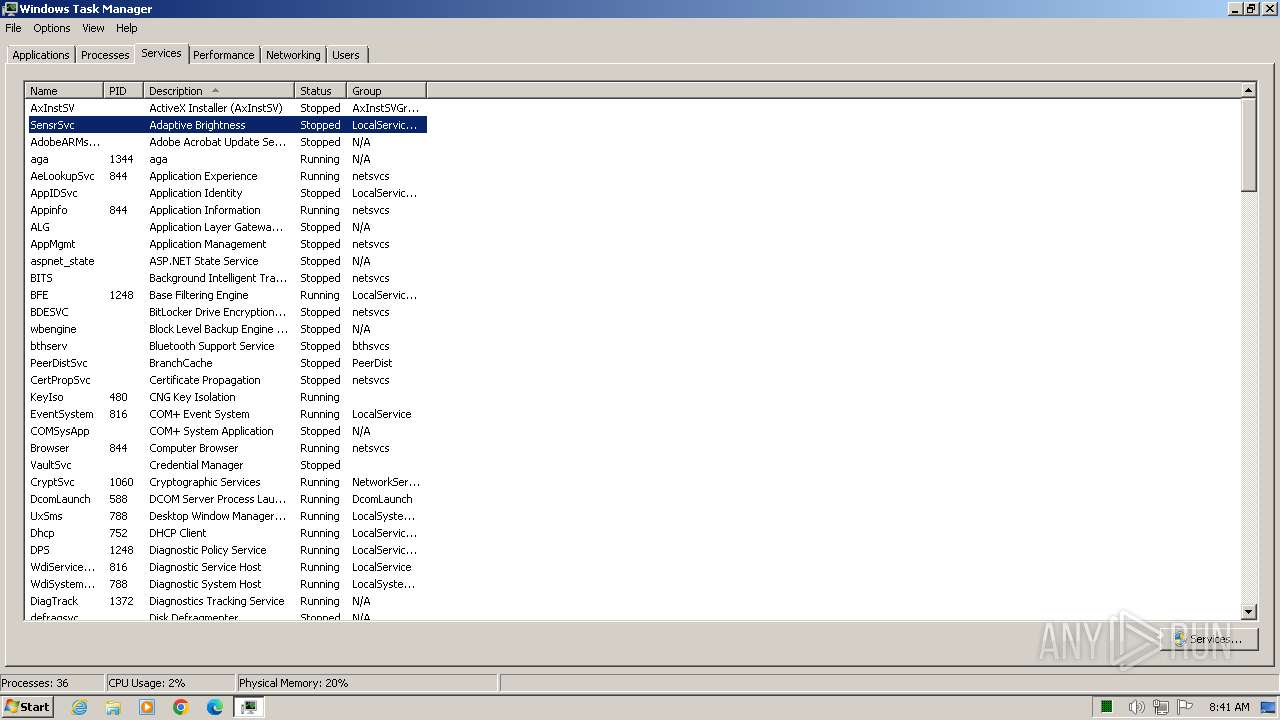Screen dimensions: 1280x720
Task: Open Internet Explorer from the taskbar
Action: [79, 707]
